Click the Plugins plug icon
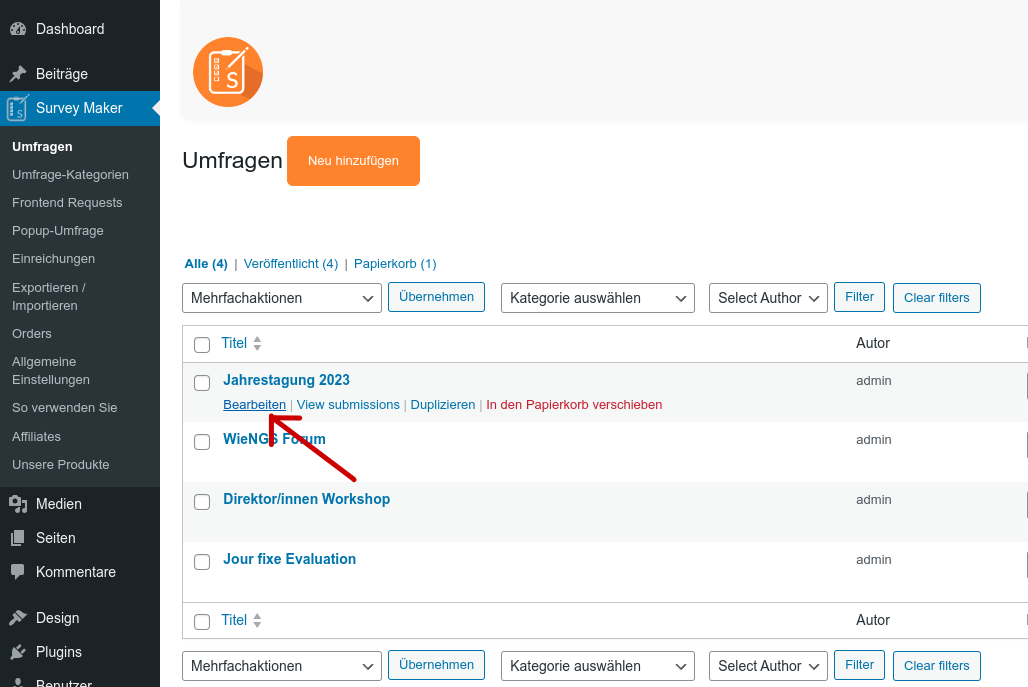The image size is (1028, 687). point(17,652)
